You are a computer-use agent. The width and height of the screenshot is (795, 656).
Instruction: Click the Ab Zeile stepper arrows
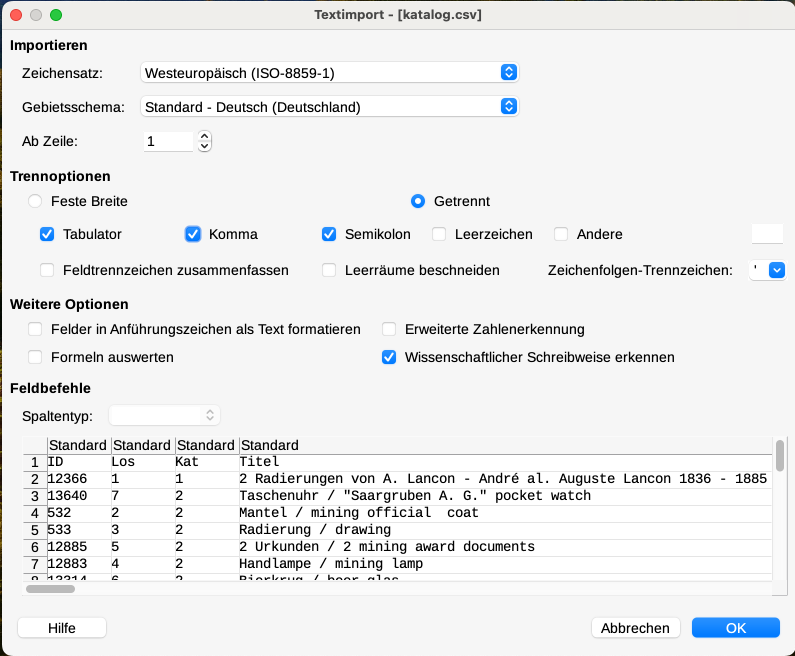pos(204,142)
